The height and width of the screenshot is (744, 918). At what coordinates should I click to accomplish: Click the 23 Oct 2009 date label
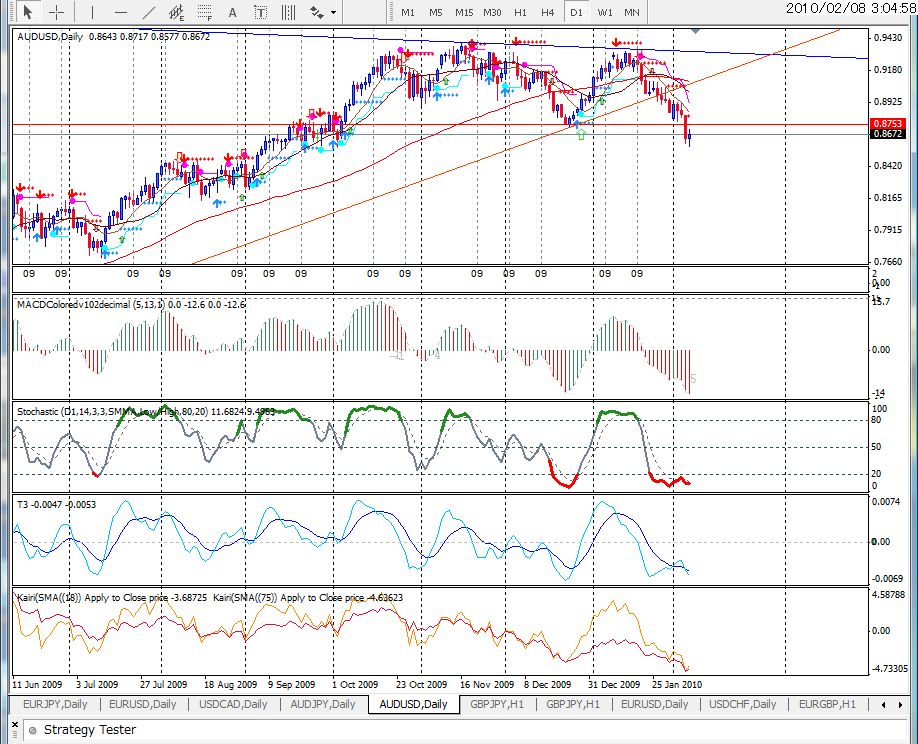tap(422, 684)
